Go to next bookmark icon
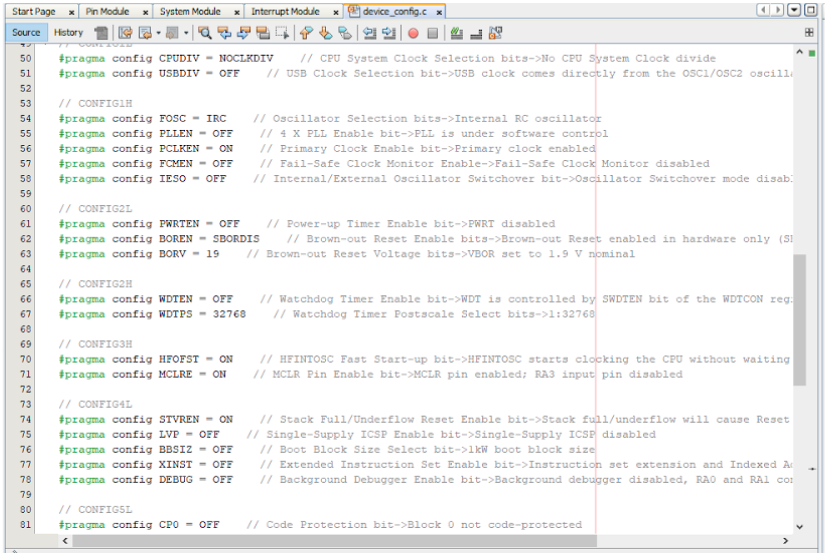The width and height of the screenshot is (828, 558). (325, 33)
